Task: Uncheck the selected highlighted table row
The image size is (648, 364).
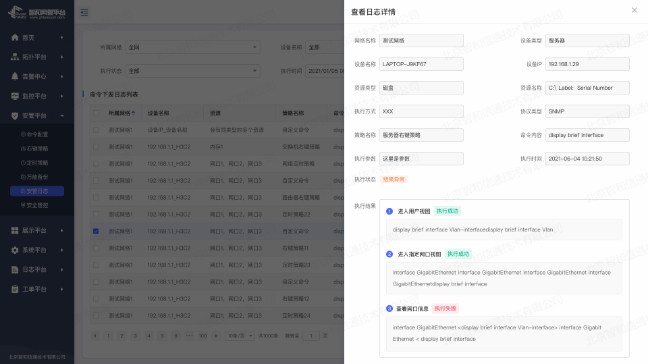Action: (96, 231)
